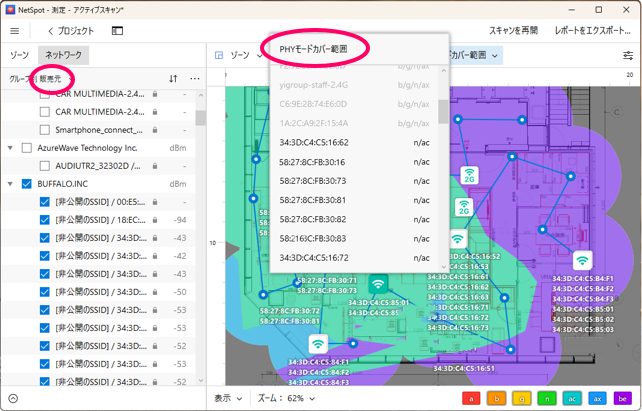Click スキャンを再開 button

[x=514, y=31]
